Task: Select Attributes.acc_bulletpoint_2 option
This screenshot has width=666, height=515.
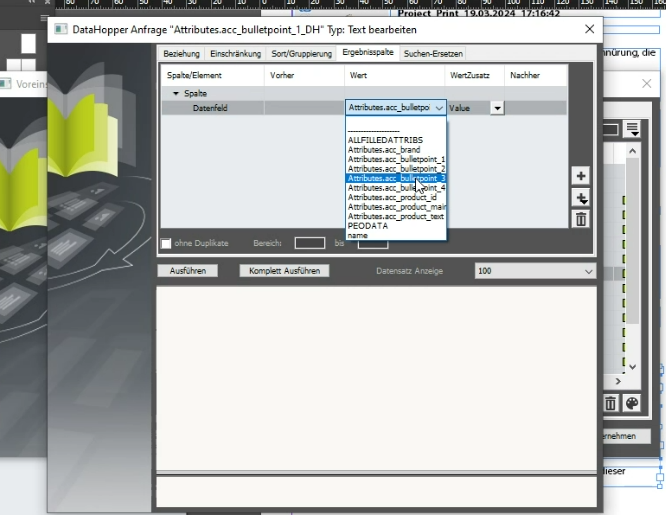Action: (x=396, y=169)
